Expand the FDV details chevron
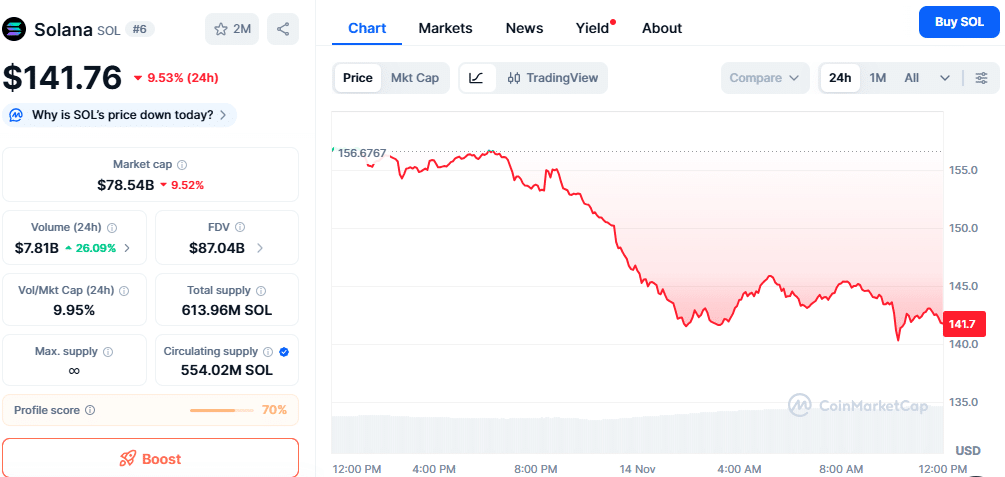Screen dimensions: 1005x477 260,248
